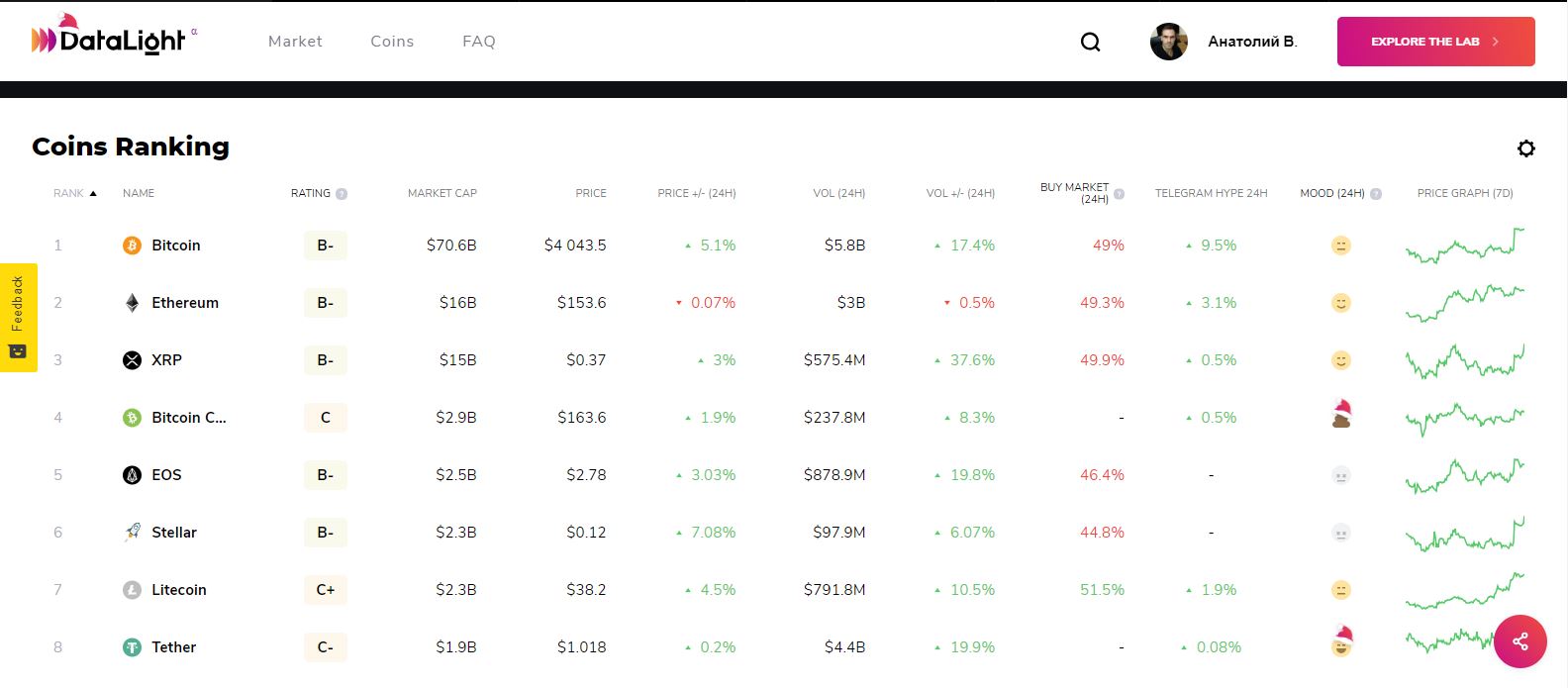The height and width of the screenshot is (688, 1568).
Task: Sort table by Market Cap column
Action: click(x=442, y=193)
